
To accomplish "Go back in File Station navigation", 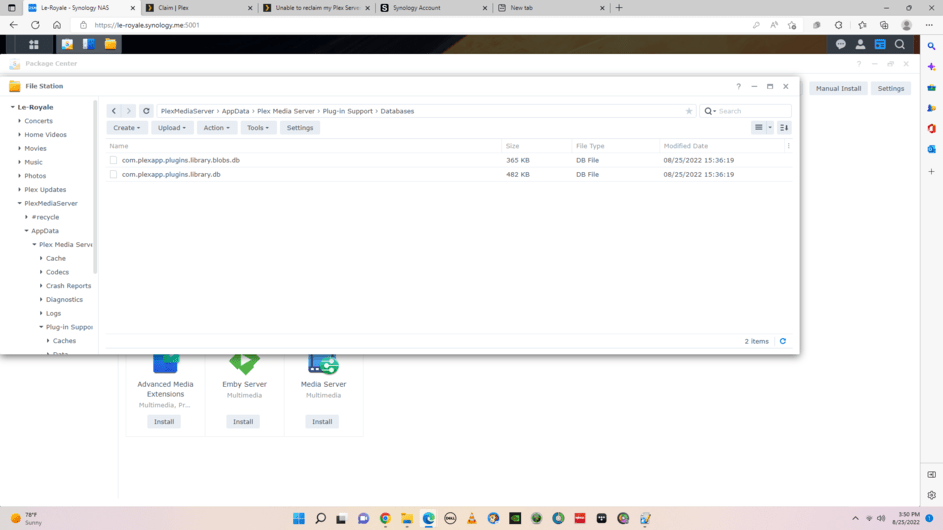I will pyautogui.click(x=114, y=111).
